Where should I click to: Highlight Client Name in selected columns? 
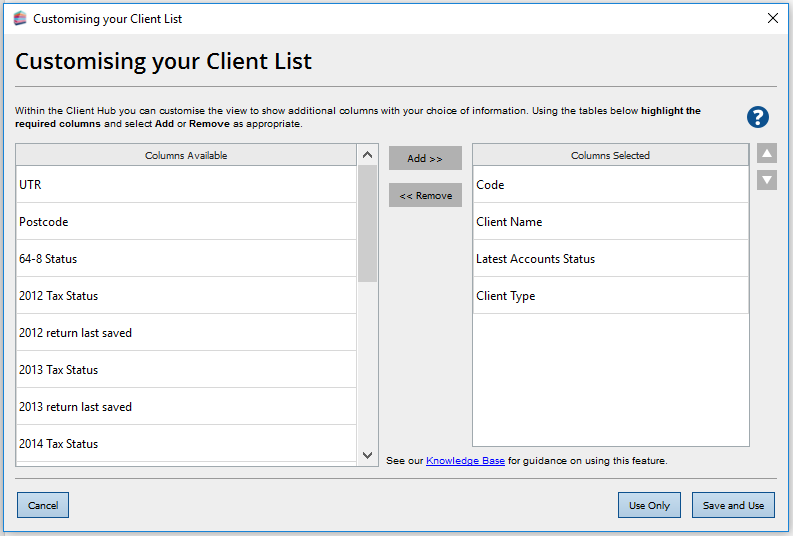610,222
